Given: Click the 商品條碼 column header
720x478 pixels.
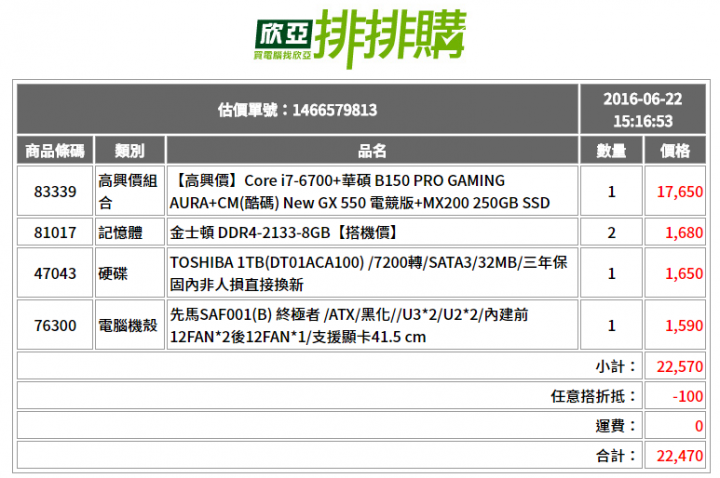Looking at the screenshot, I should [x=55, y=151].
